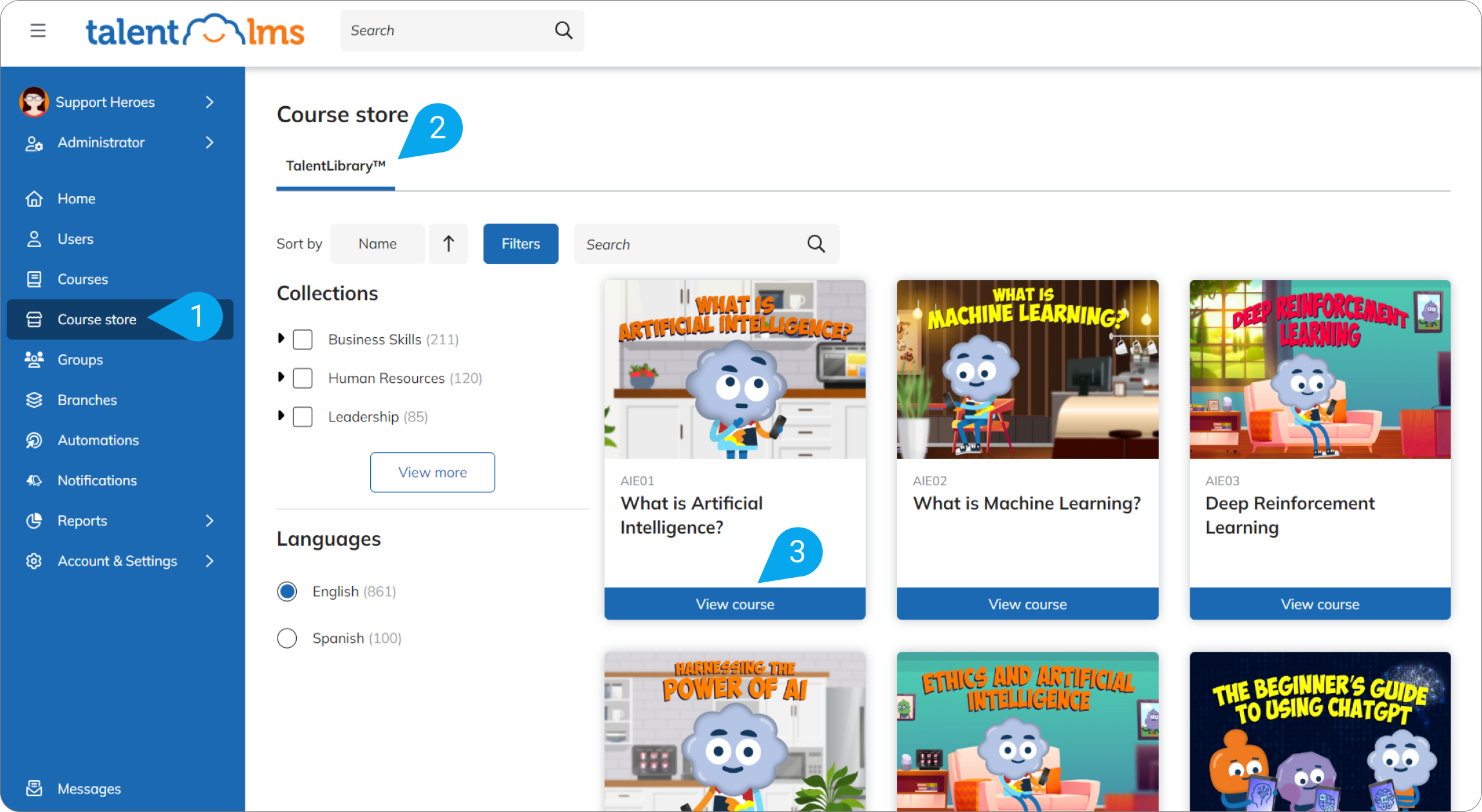Select the Notifications bell icon
The height and width of the screenshot is (812, 1482).
(34, 479)
